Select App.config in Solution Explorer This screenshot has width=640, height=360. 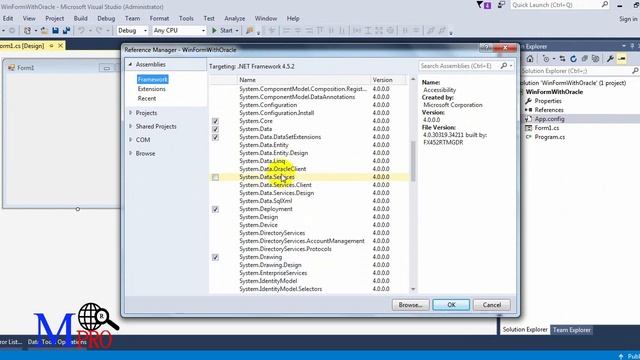[x=549, y=119]
